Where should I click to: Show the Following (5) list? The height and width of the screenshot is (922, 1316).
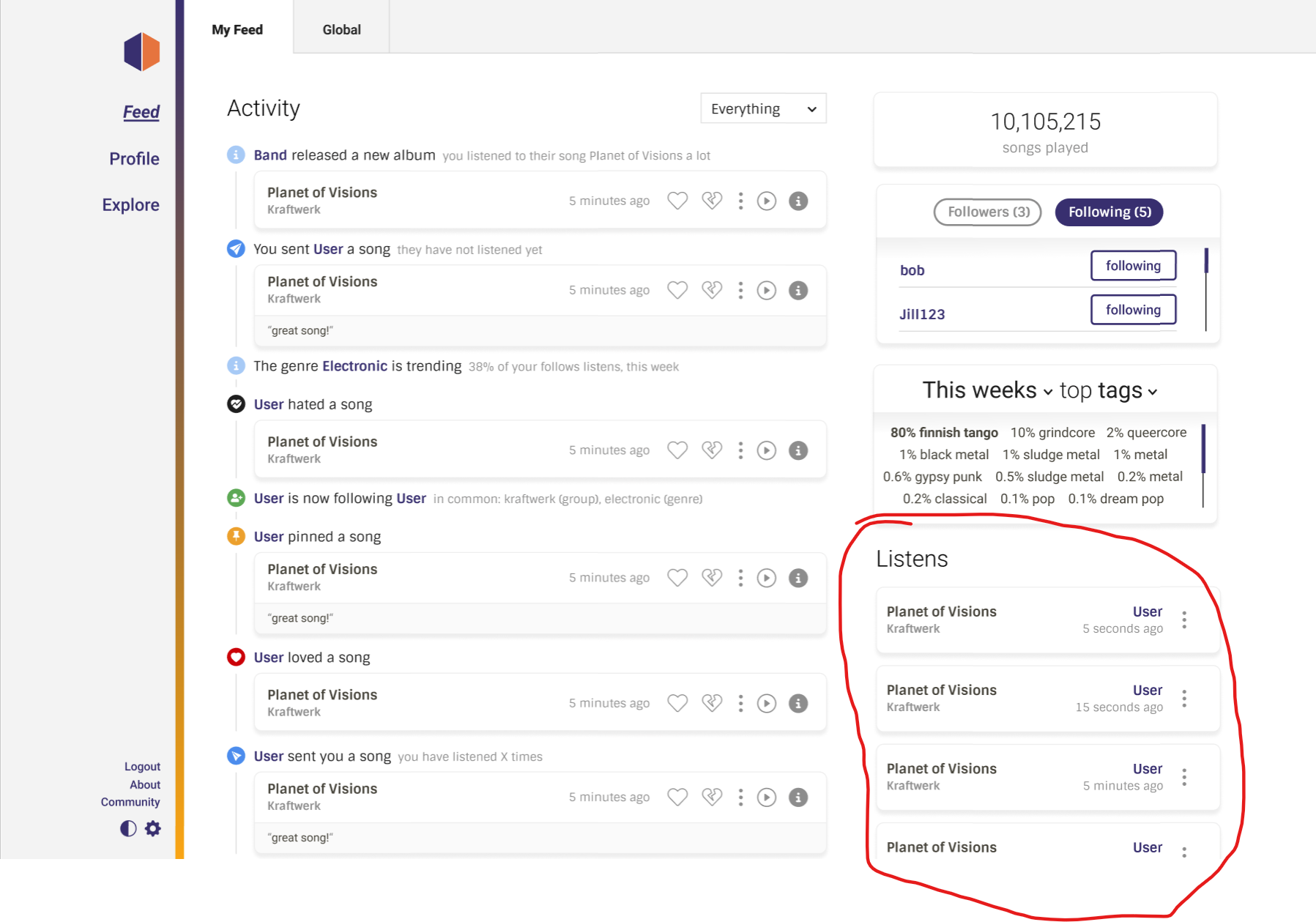coord(1109,212)
